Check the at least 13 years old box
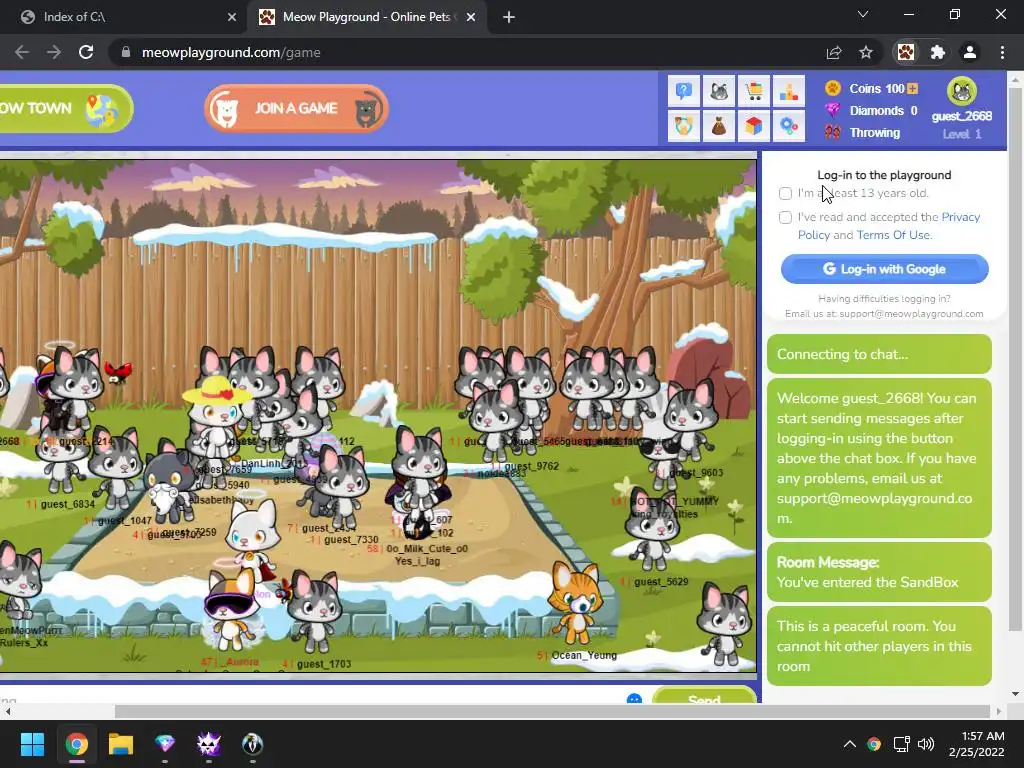Image resolution: width=1024 pixels, height=768 pixels. [x=786, y=193]
